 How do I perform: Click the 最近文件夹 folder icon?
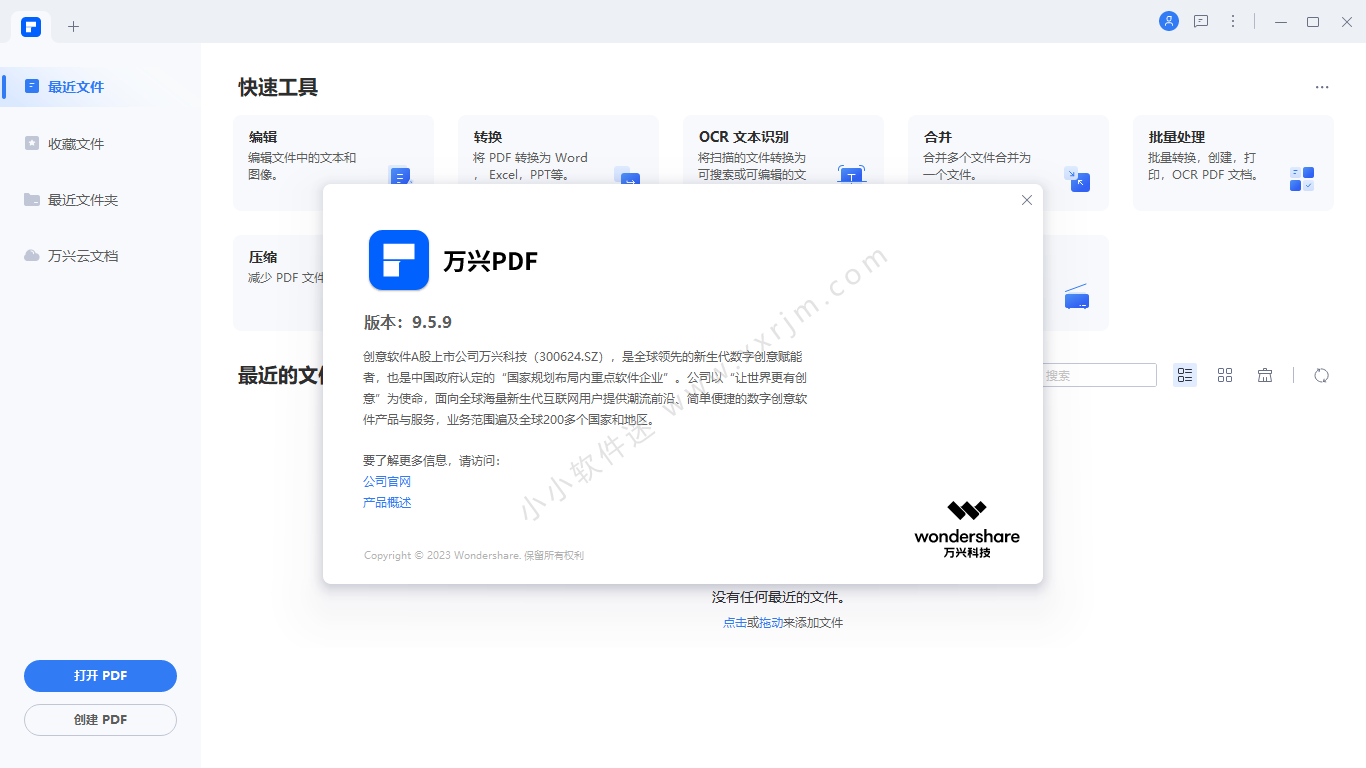32,200
